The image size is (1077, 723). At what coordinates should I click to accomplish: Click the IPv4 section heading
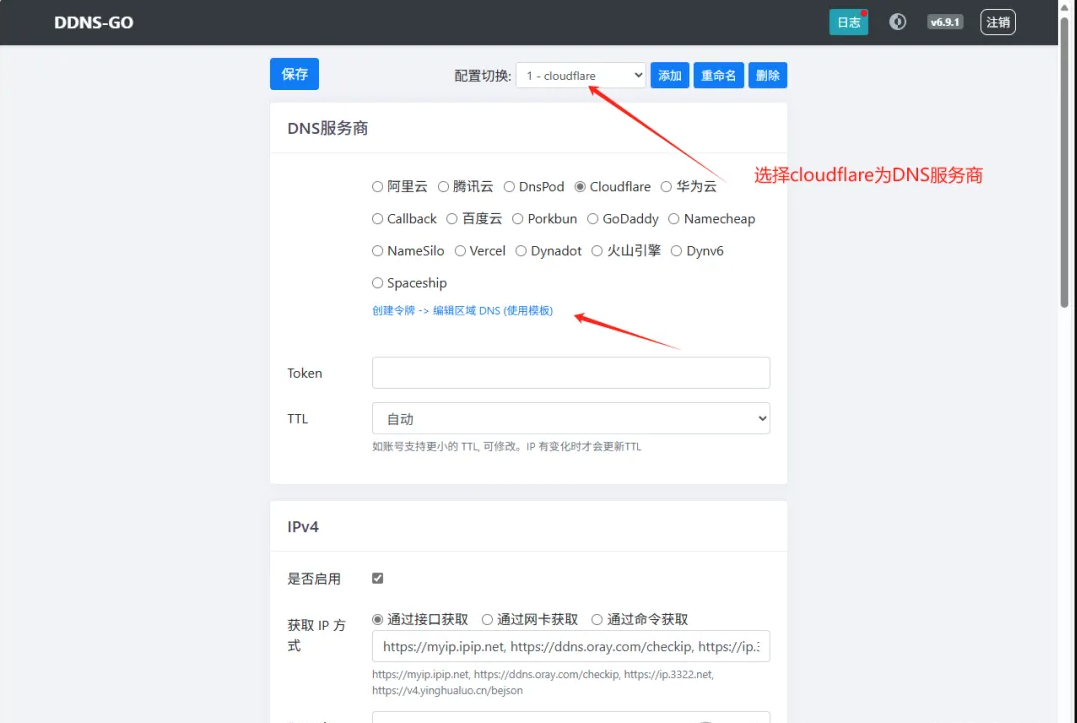tap(303, 527)
